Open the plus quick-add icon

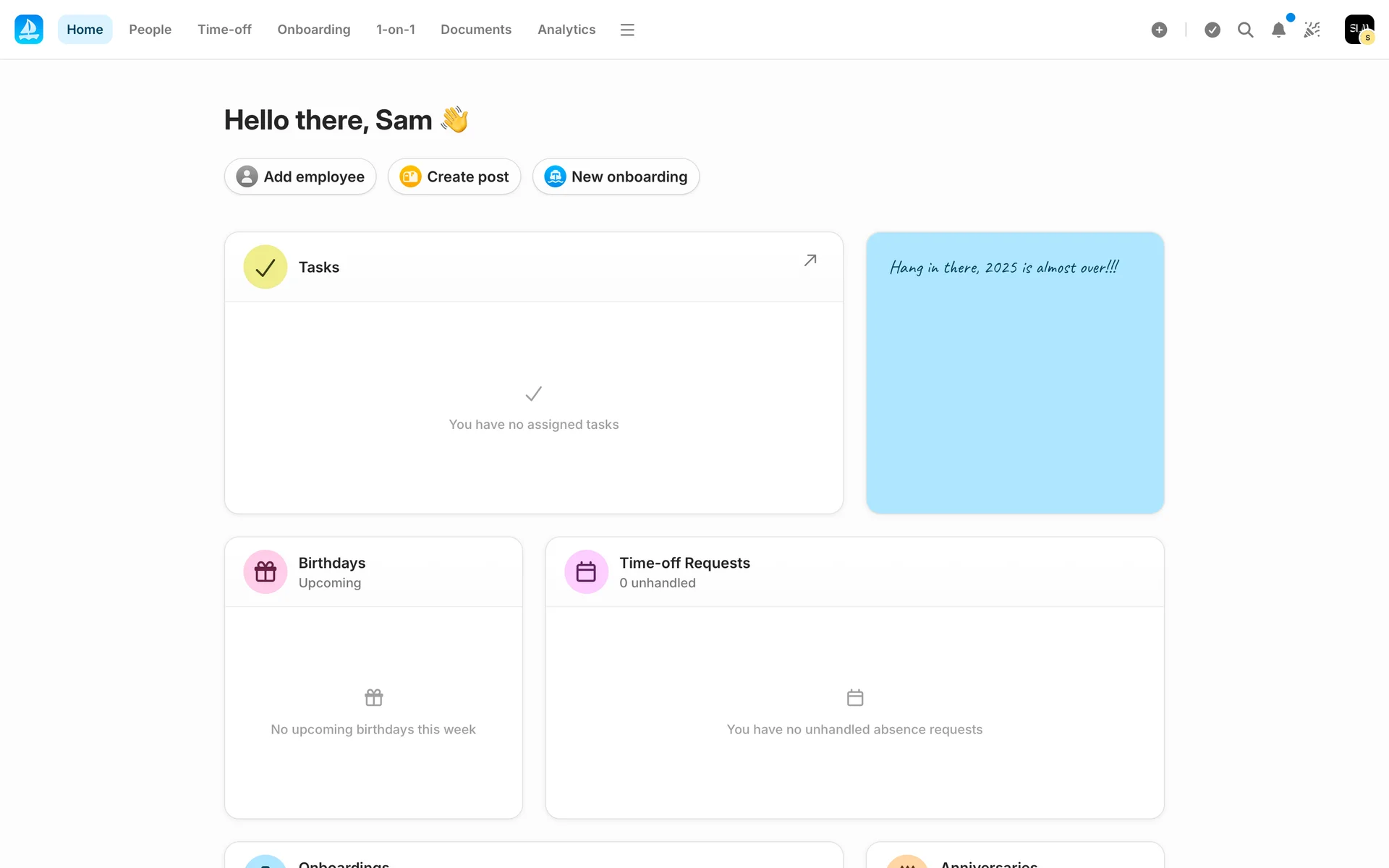[x=1159, y=30]
